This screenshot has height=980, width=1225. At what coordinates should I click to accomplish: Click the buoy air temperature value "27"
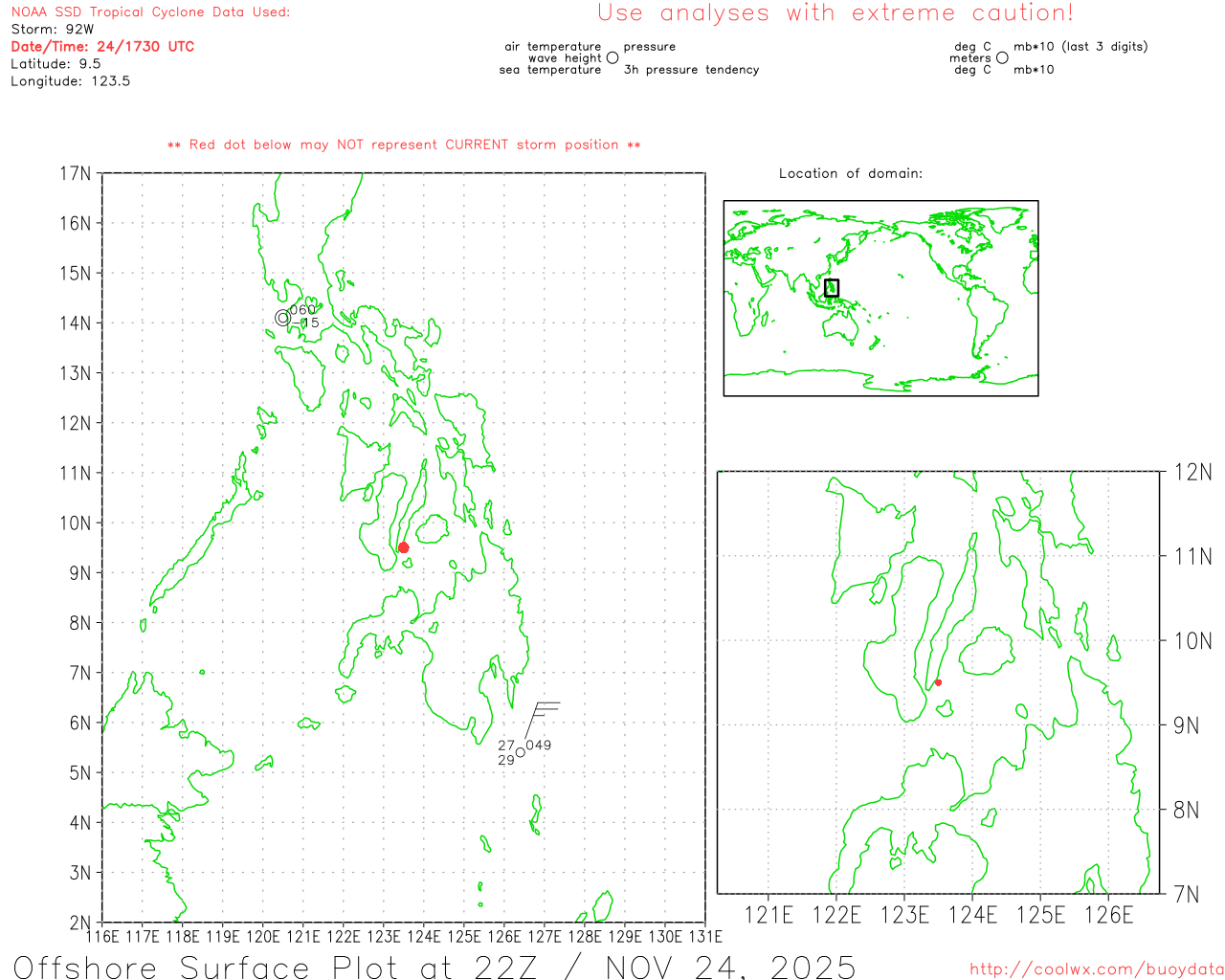tap(506, 746)
